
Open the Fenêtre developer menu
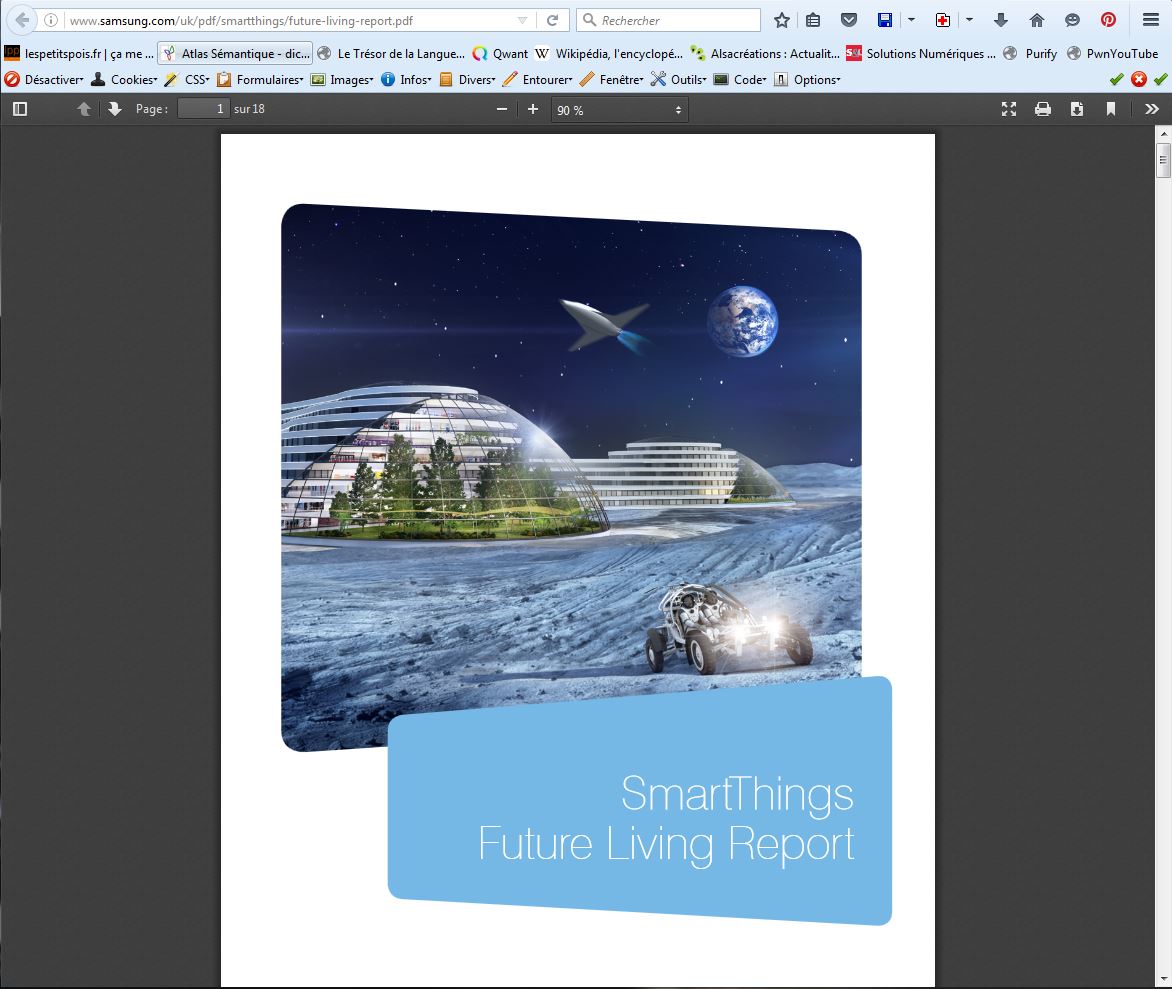click(612, 79)
